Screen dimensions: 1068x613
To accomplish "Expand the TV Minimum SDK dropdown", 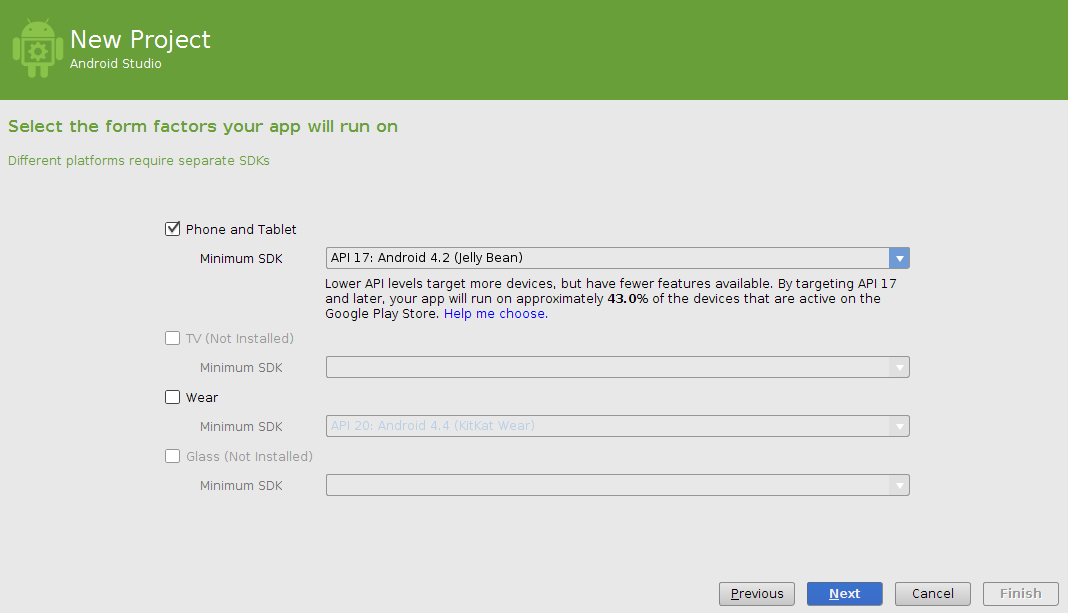I will tap(617, 367).
